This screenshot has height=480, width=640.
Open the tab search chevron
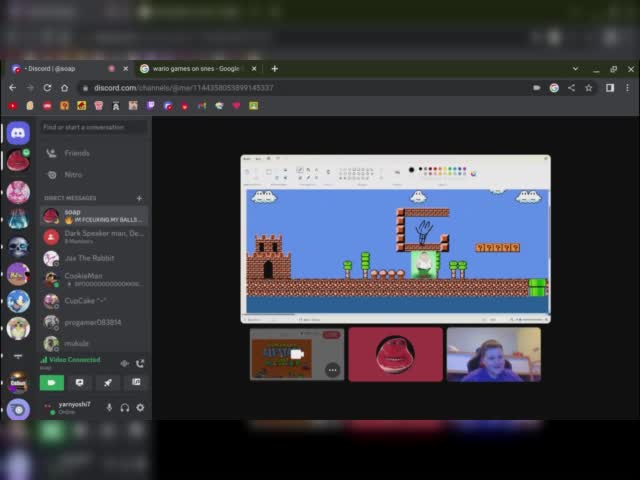click(x=575, y=69)
